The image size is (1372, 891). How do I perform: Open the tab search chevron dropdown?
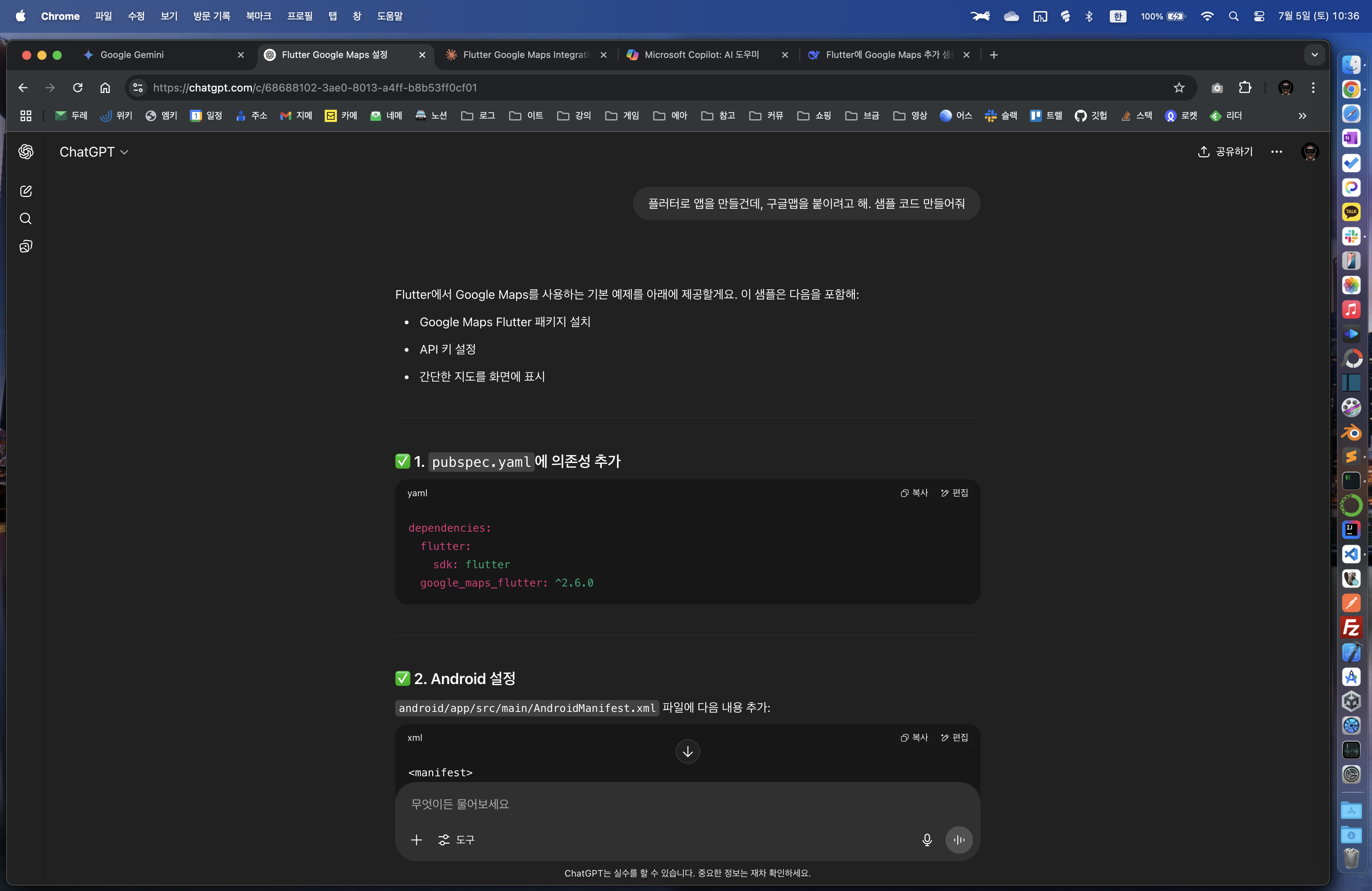(1314, 55)
